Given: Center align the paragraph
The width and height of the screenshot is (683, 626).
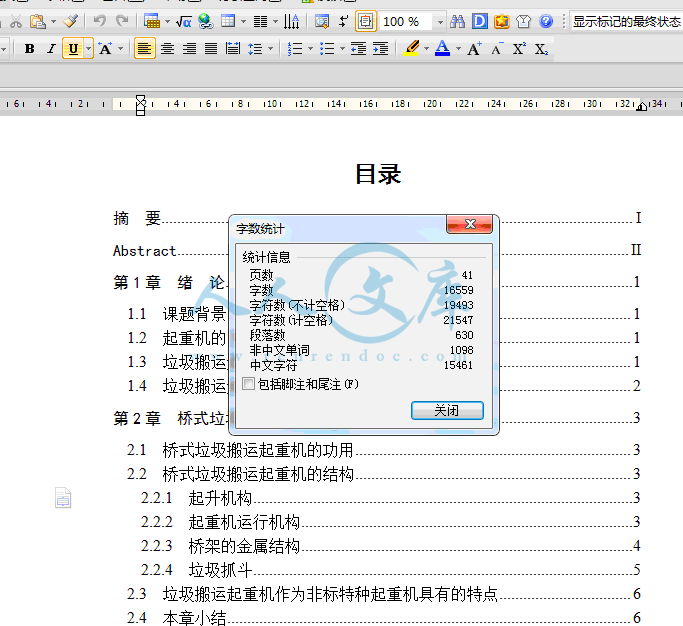Looking at the screenshot, I should [x=167, y=48].
